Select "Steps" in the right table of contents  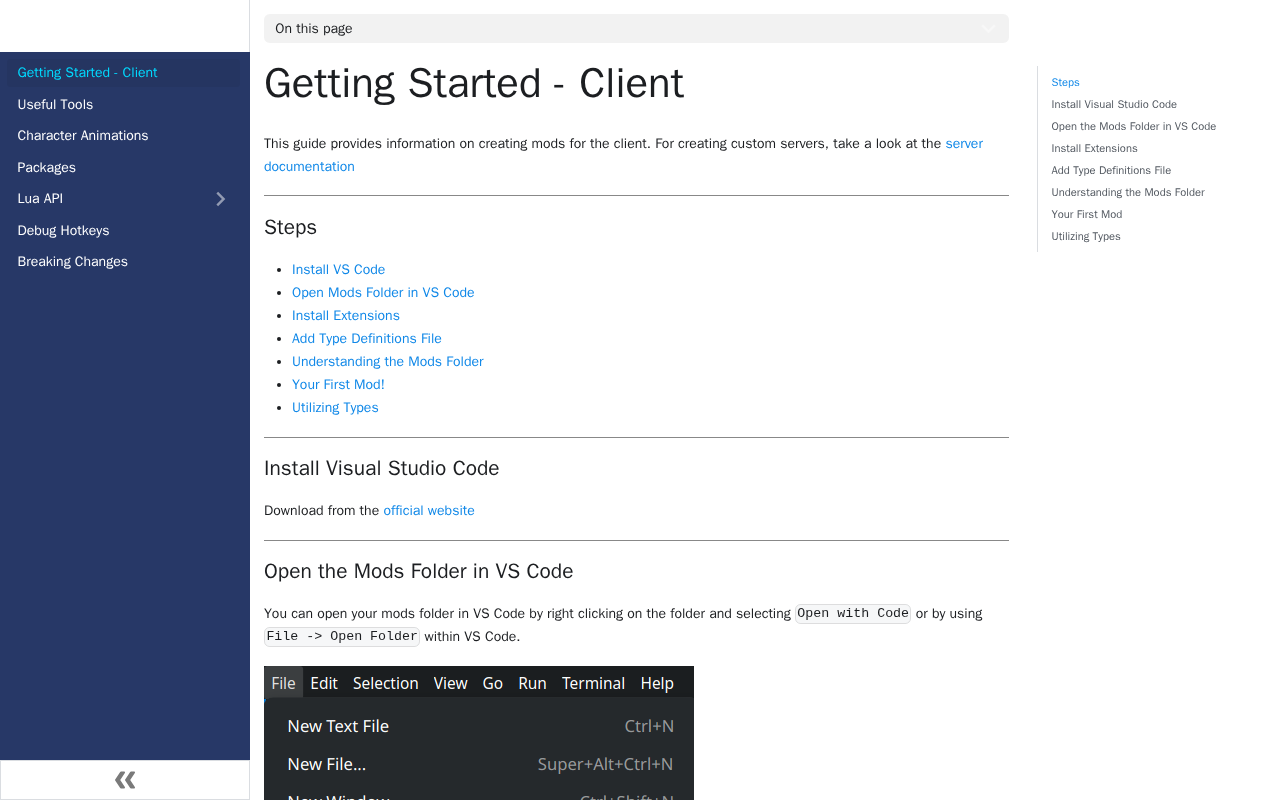click(x=1065, y=83)
